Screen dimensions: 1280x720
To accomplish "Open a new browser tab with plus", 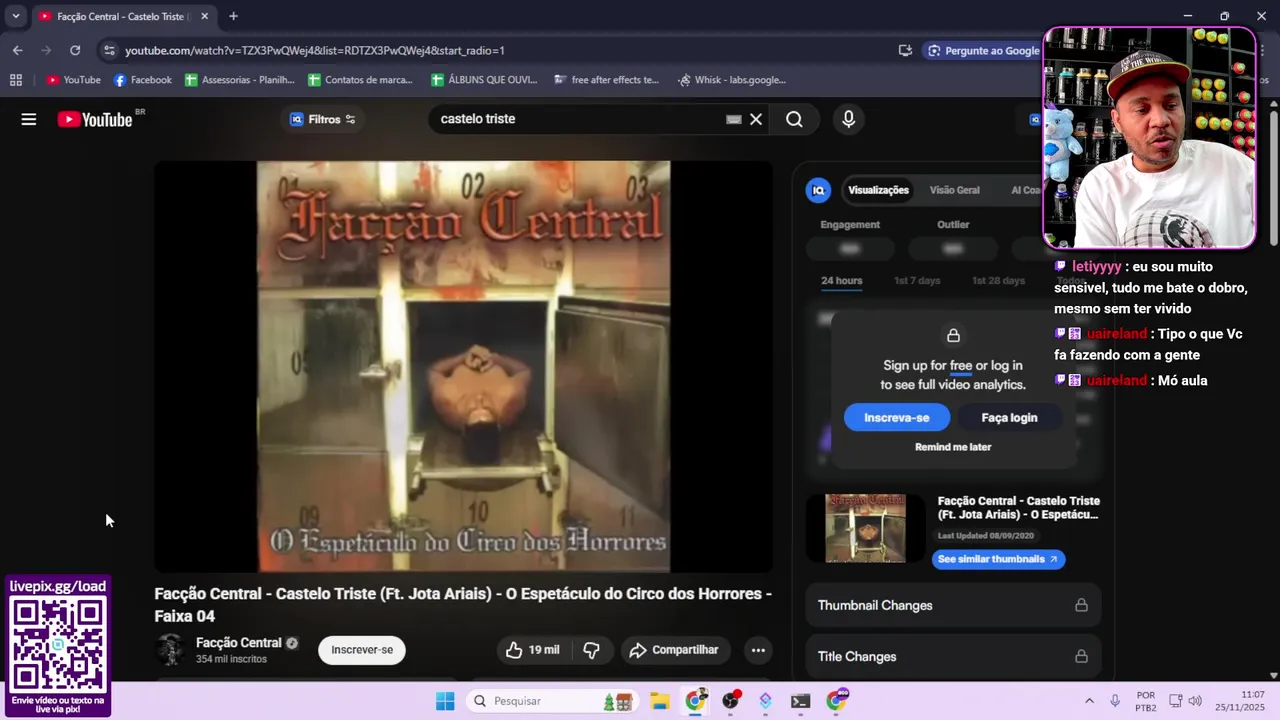I will point(233,16).
